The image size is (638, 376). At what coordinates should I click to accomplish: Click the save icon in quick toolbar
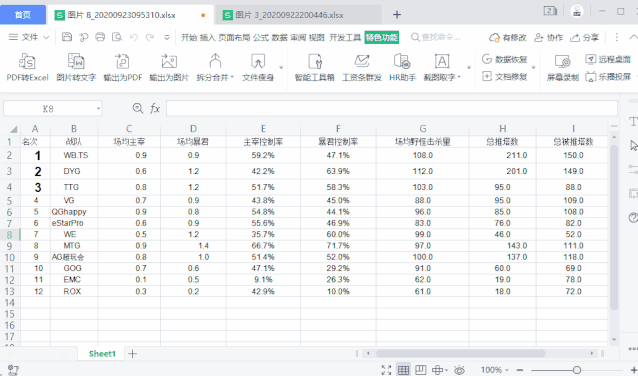click(x=67, y=37)
